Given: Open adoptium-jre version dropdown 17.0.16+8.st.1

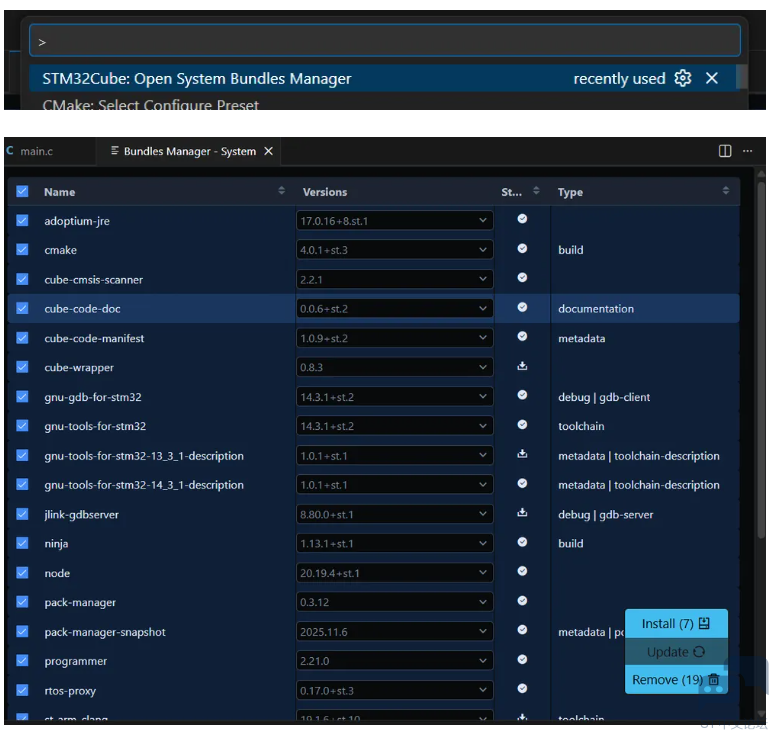Looking at the screenshot, I should click(x=394, y=221).
